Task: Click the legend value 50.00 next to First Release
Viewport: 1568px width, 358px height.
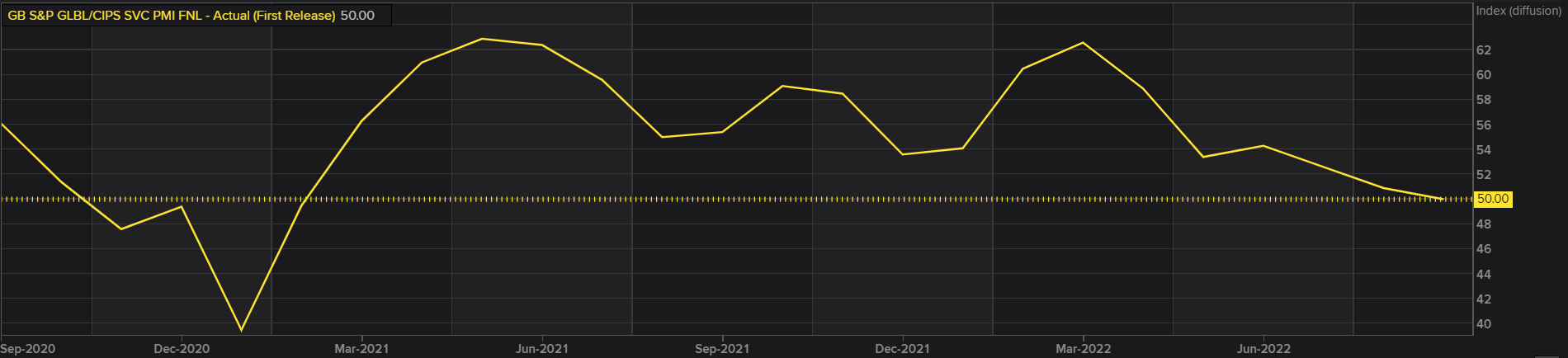Action: click(357, 16)
